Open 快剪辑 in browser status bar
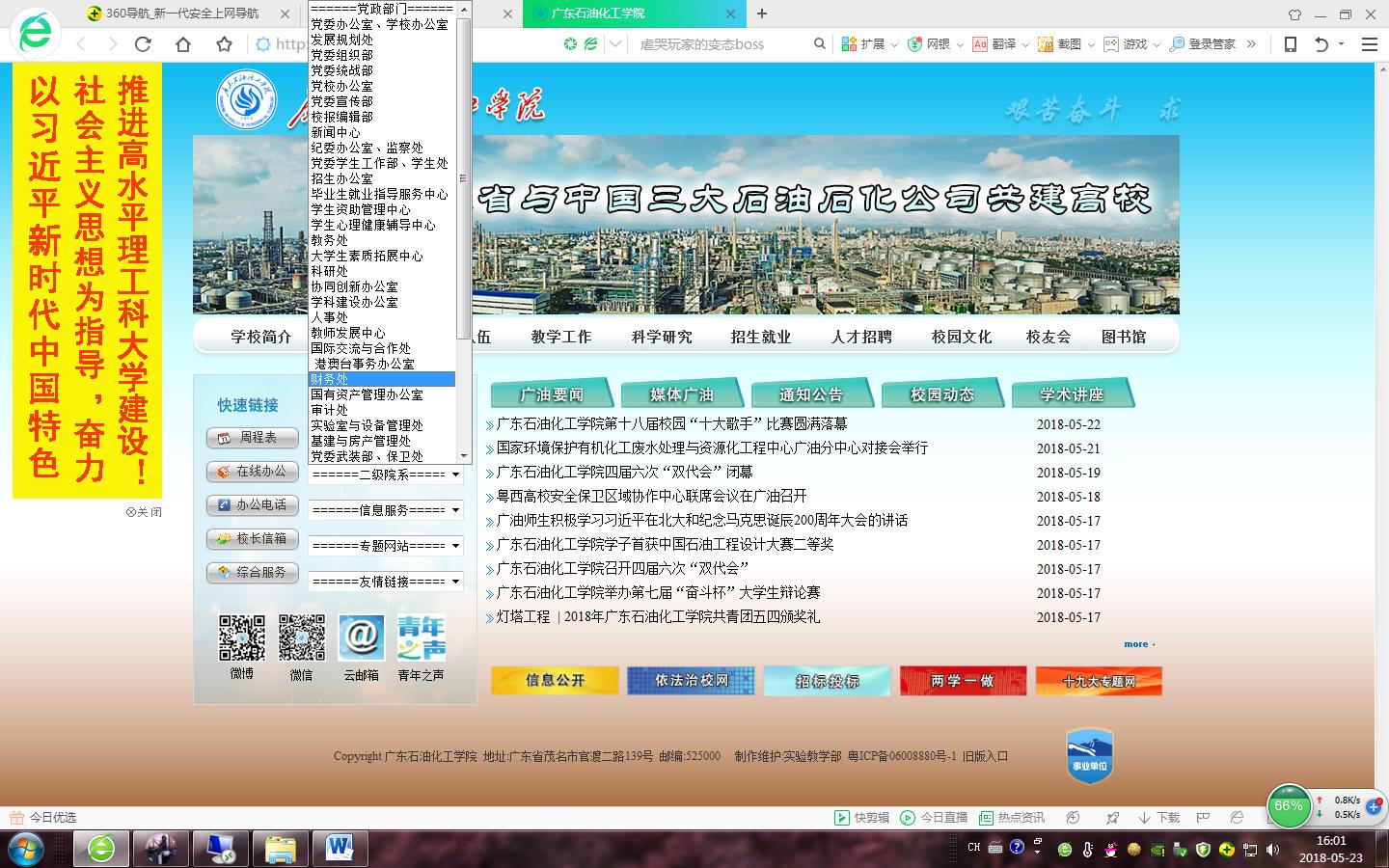This screenshot has height=868, width=1389. point(862,818)
